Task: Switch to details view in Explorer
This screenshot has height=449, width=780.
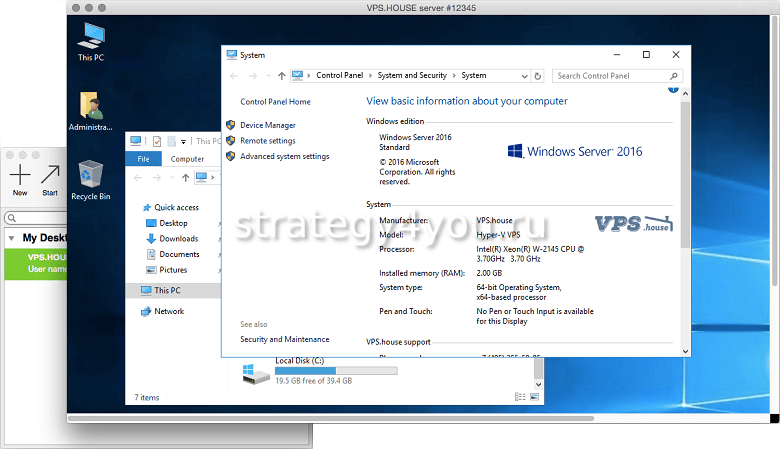Action: [520, 397]
